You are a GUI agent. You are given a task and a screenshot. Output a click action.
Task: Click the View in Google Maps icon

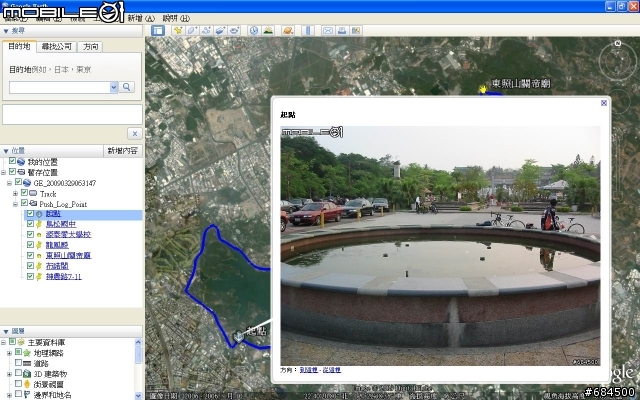pos(356,31)
